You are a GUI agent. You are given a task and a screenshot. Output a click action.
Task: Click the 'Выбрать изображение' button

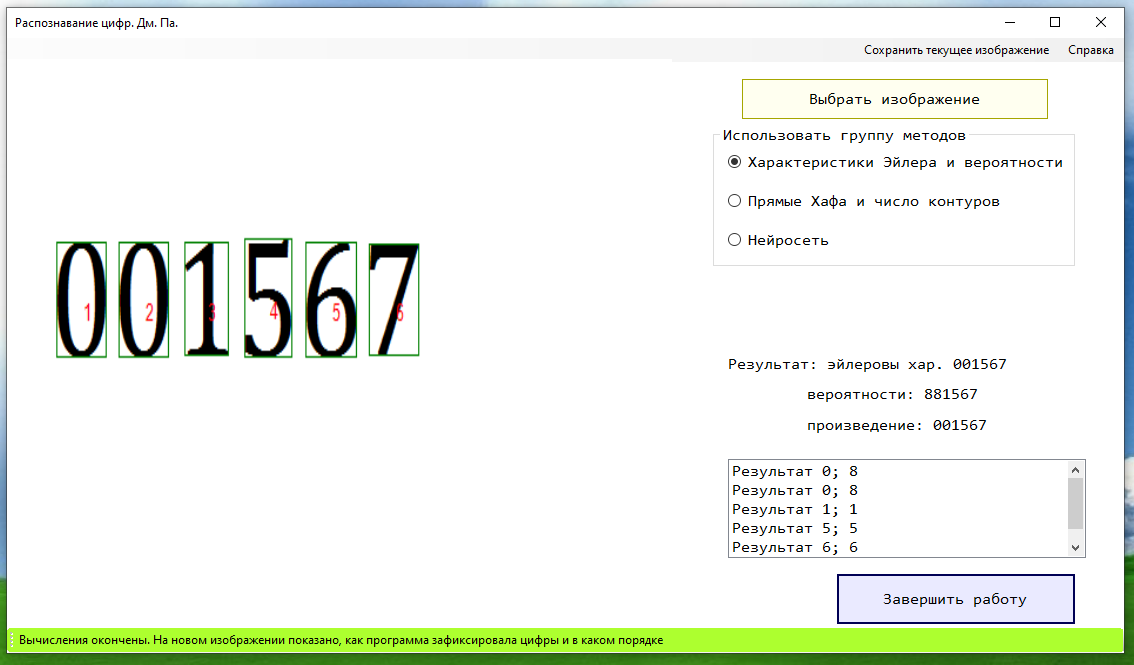click(x=894, y=99)
